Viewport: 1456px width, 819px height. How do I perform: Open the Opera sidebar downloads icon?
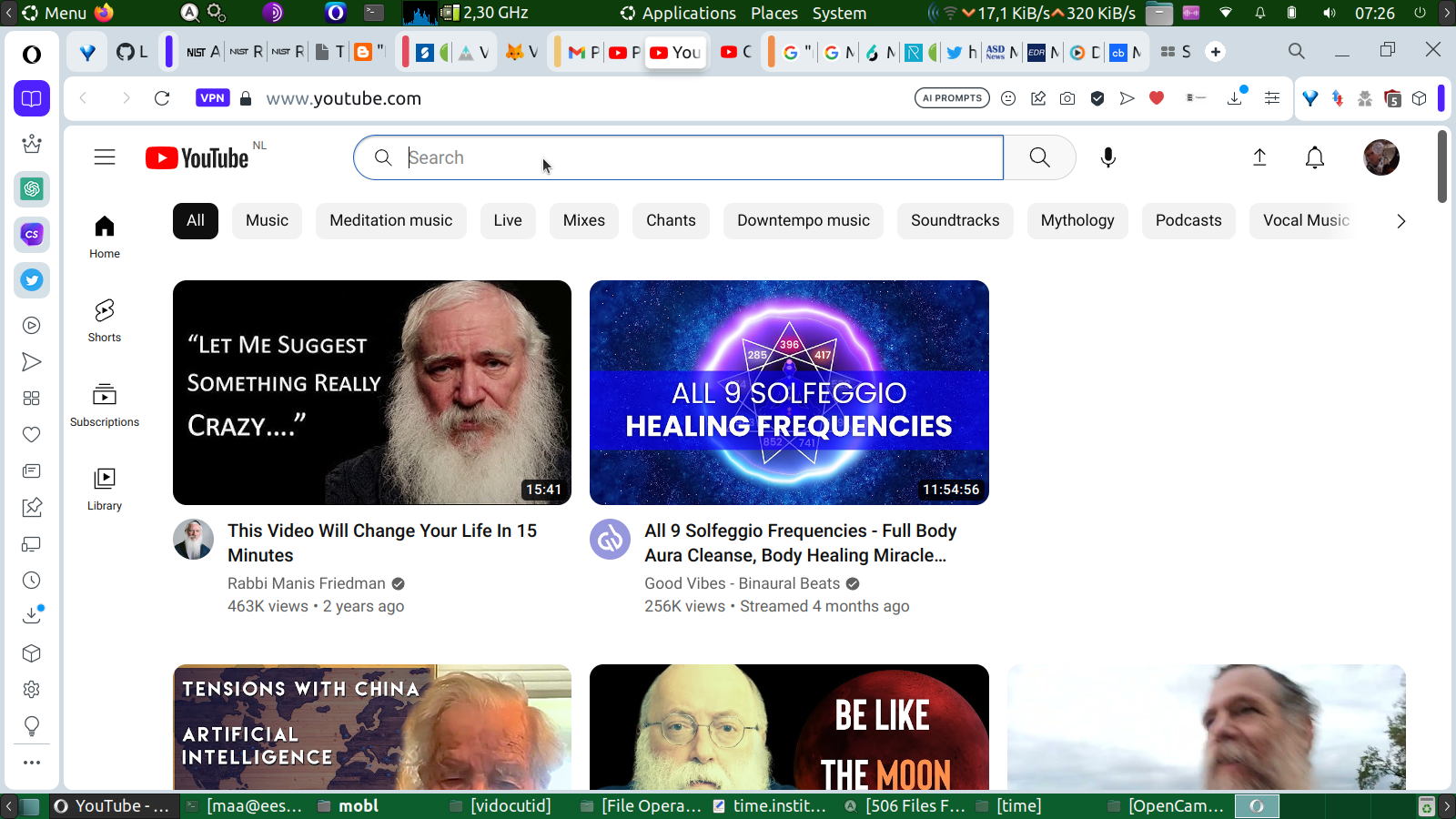pos(32,615)
